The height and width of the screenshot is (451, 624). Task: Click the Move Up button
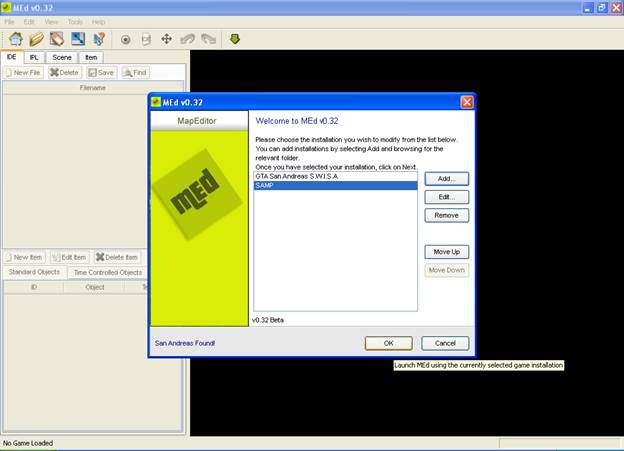coord(447,252)
